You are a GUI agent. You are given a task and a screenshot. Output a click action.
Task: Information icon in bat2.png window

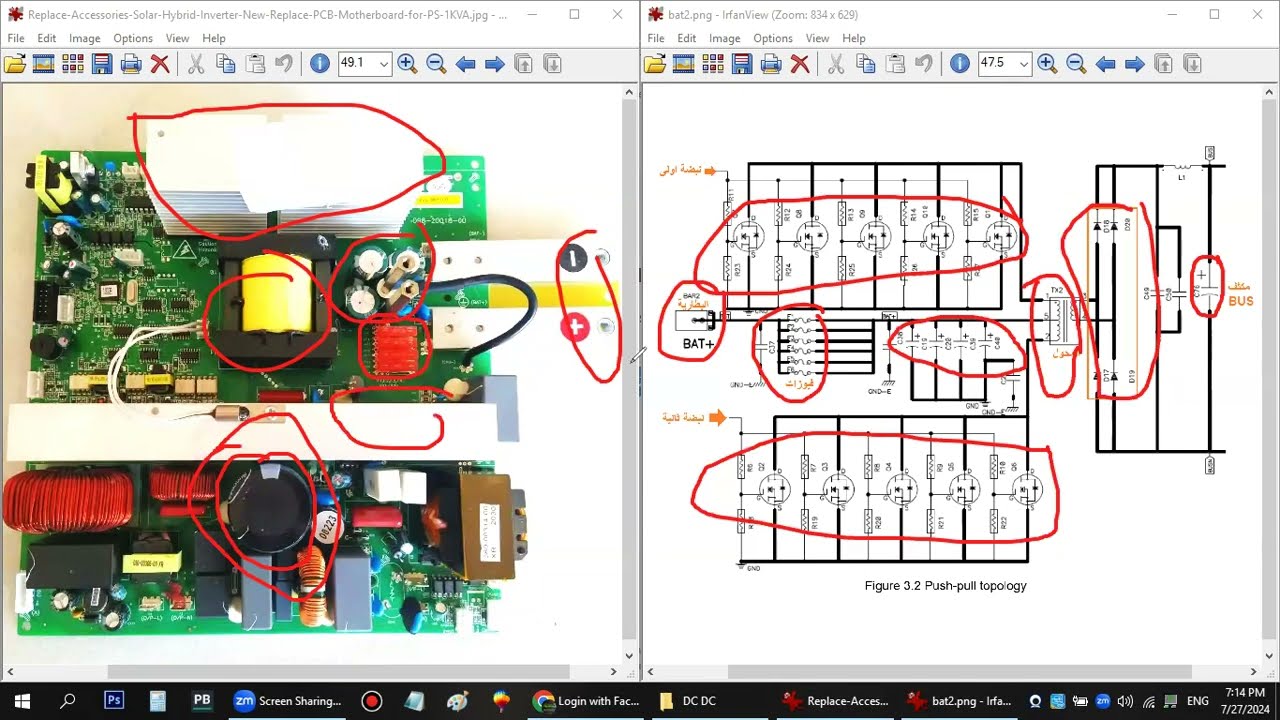pos(960,64)
